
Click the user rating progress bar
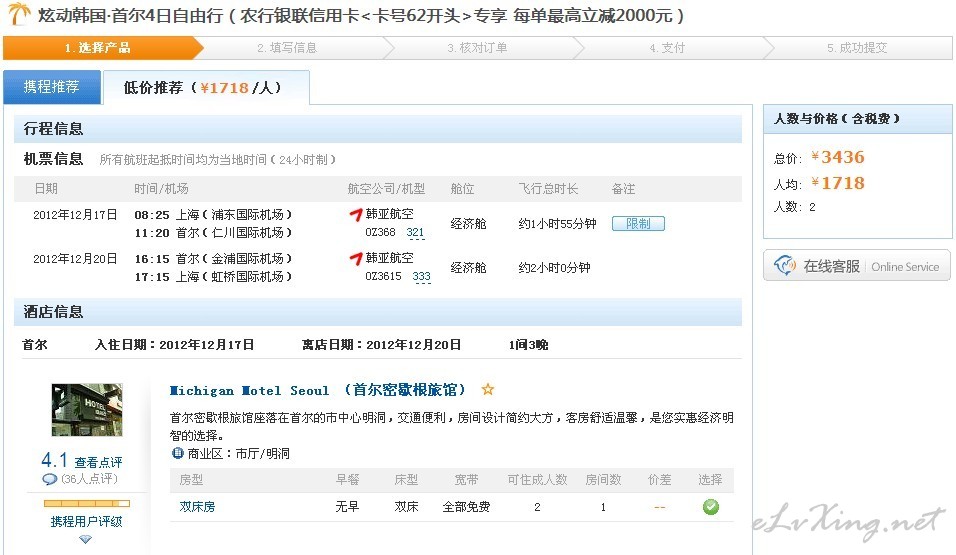click(x=87, y=503)
